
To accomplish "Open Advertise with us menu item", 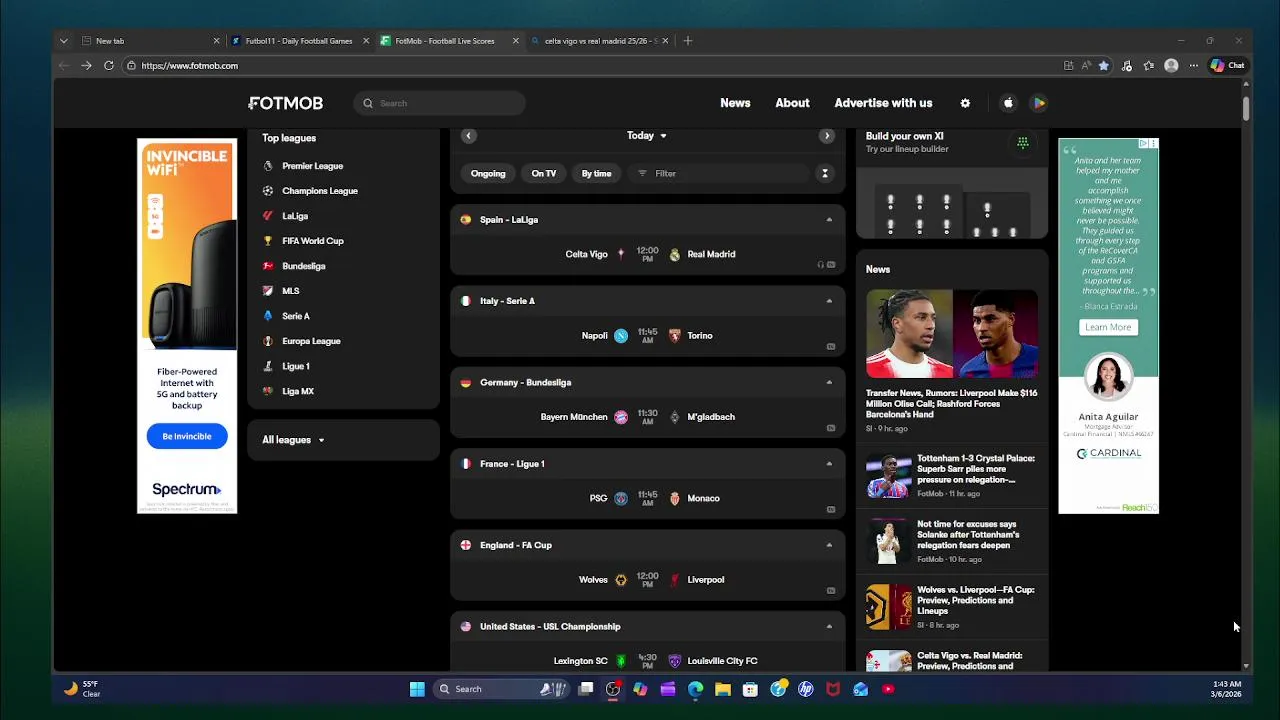I will pyautogui.click(x=883, y=103).
